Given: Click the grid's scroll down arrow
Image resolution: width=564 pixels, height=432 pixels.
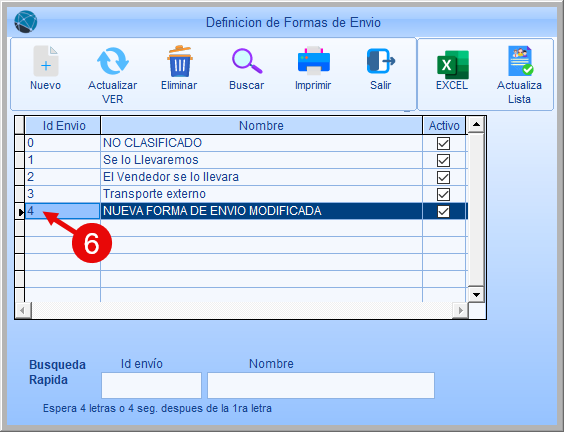Looking at the screenshot, I should (x=476, y=295).
